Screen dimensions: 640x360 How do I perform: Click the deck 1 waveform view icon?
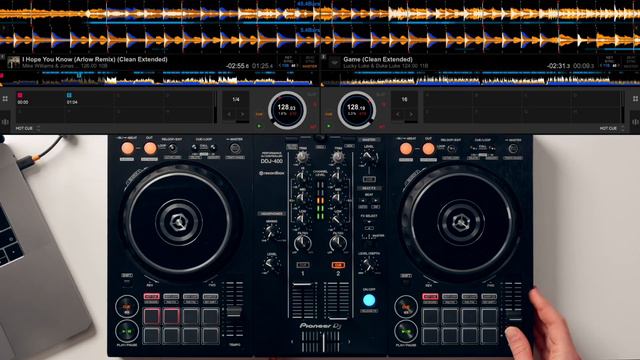click(x=5, y=122)
